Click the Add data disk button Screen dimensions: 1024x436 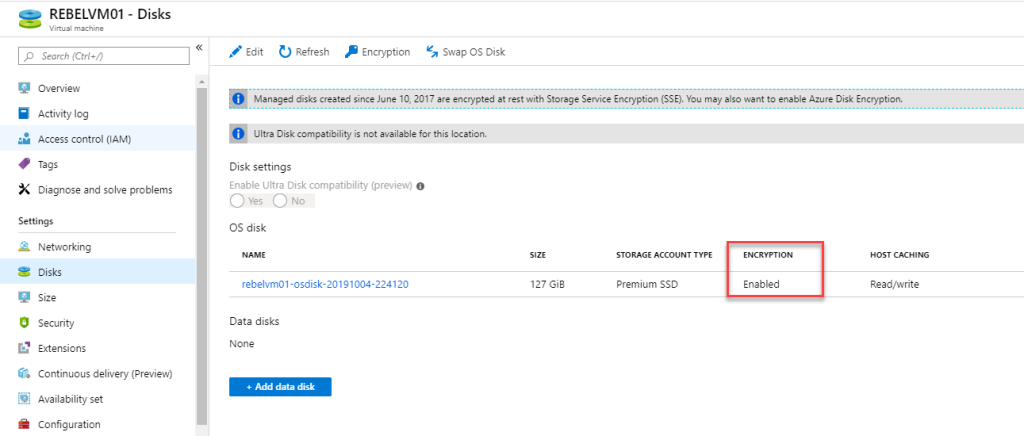(280, 387)
